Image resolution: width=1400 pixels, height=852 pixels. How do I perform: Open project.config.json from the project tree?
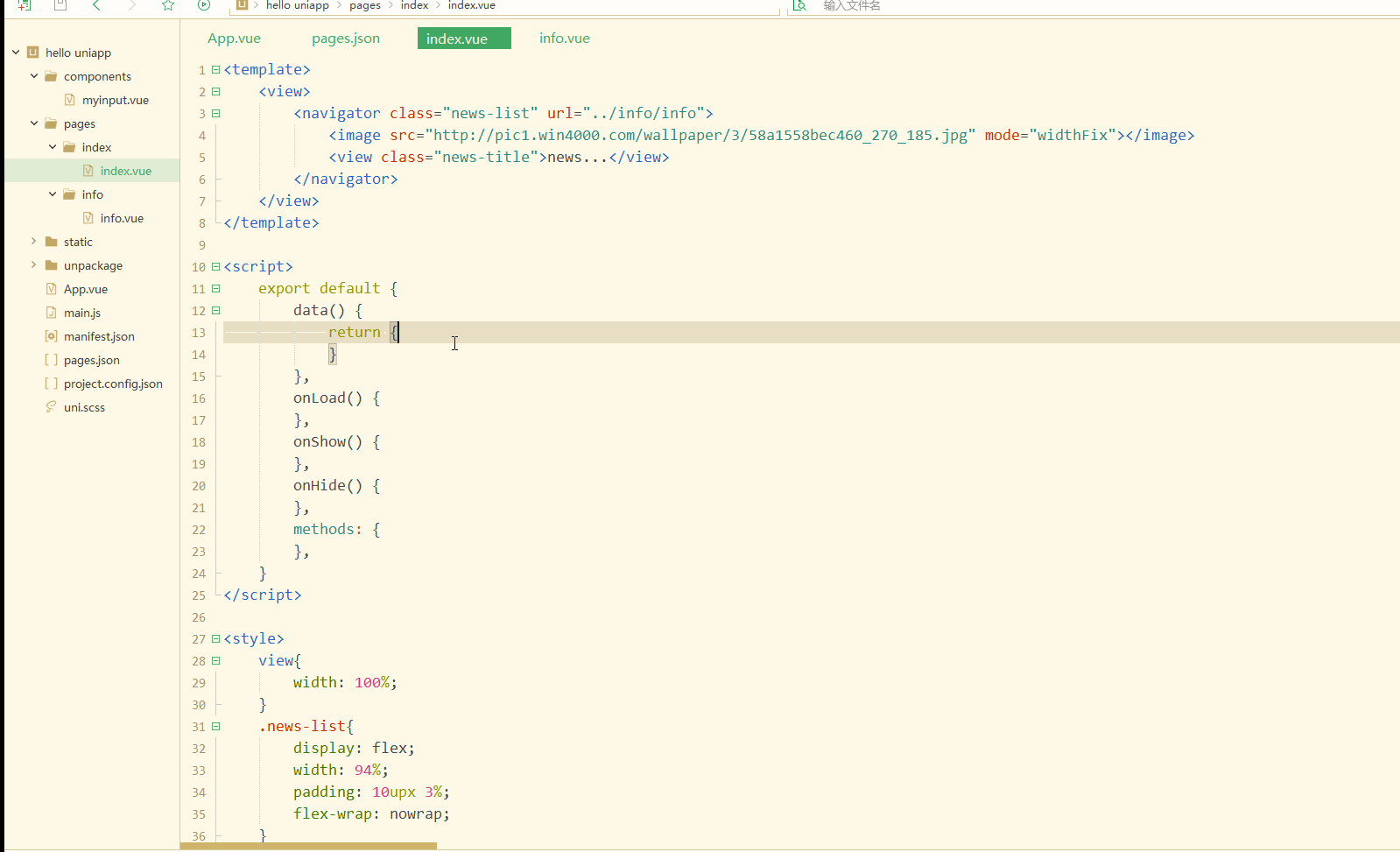pos(113,384)
